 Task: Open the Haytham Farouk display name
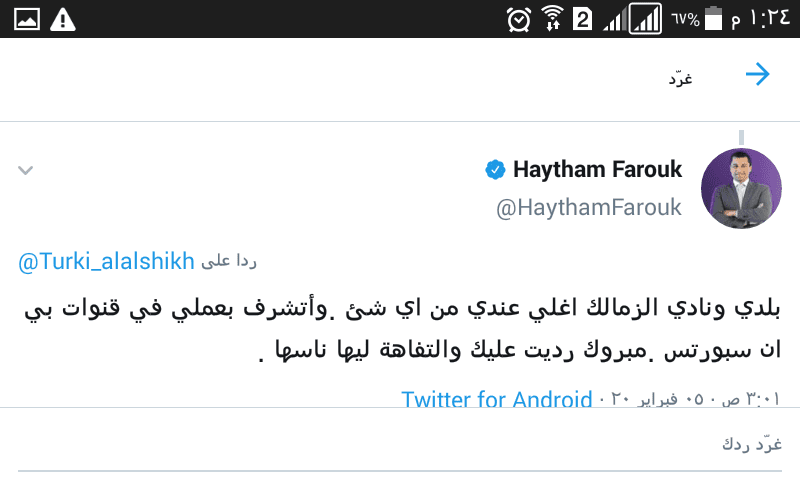pos(597,169)
